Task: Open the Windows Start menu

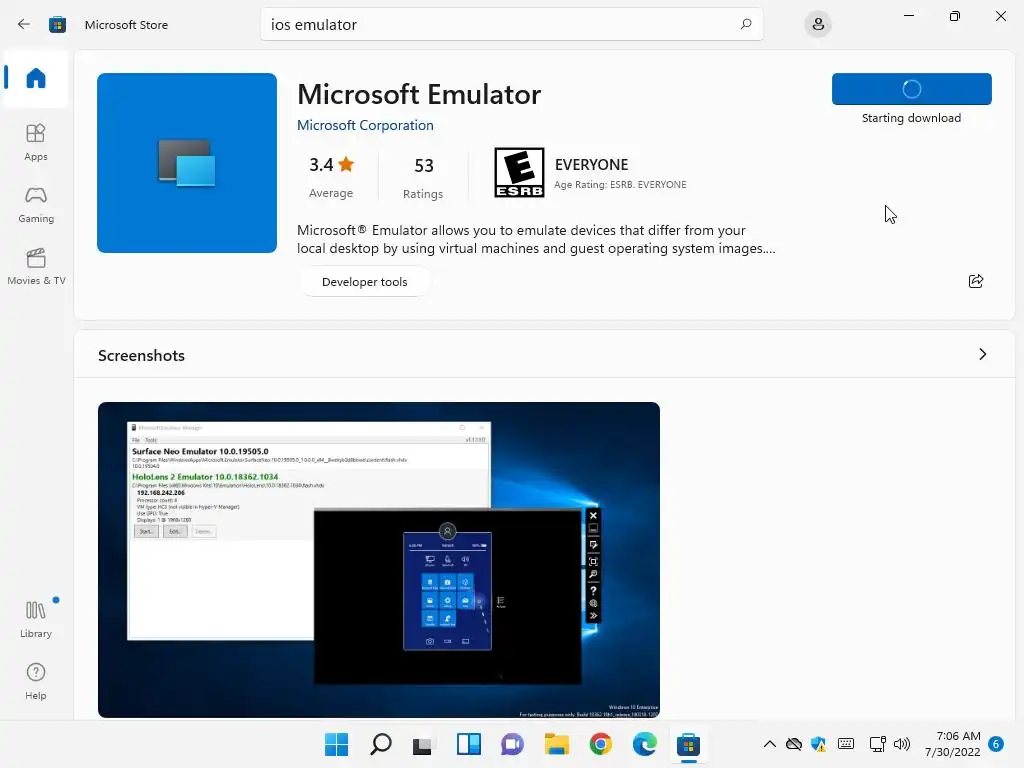Action: tap(336, 744)
